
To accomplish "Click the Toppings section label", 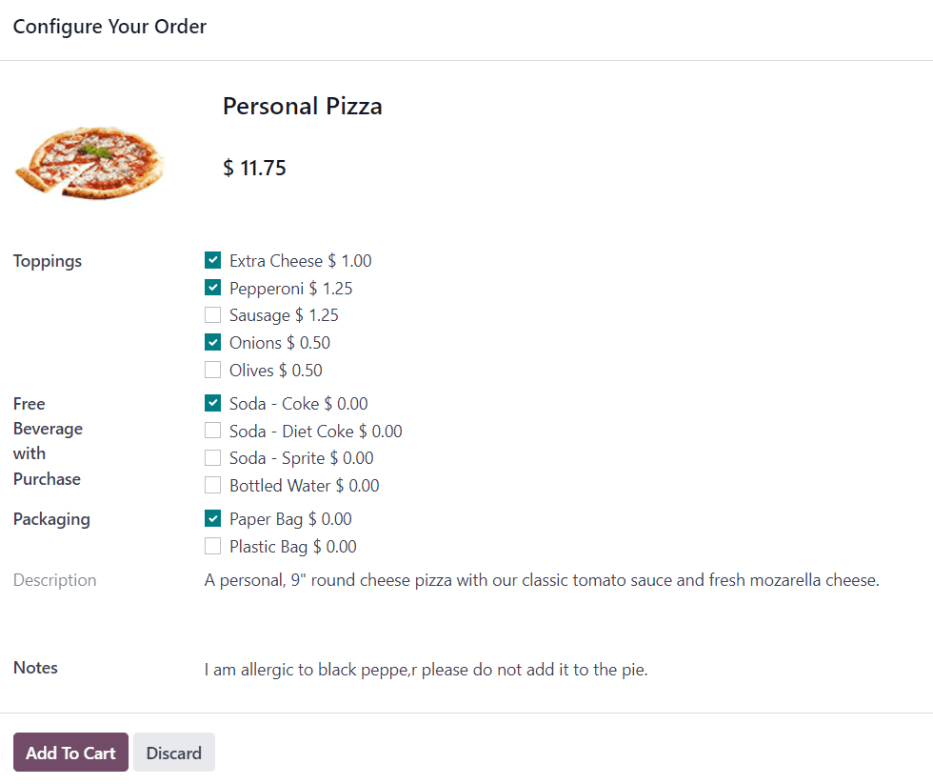I will point(47,260).
